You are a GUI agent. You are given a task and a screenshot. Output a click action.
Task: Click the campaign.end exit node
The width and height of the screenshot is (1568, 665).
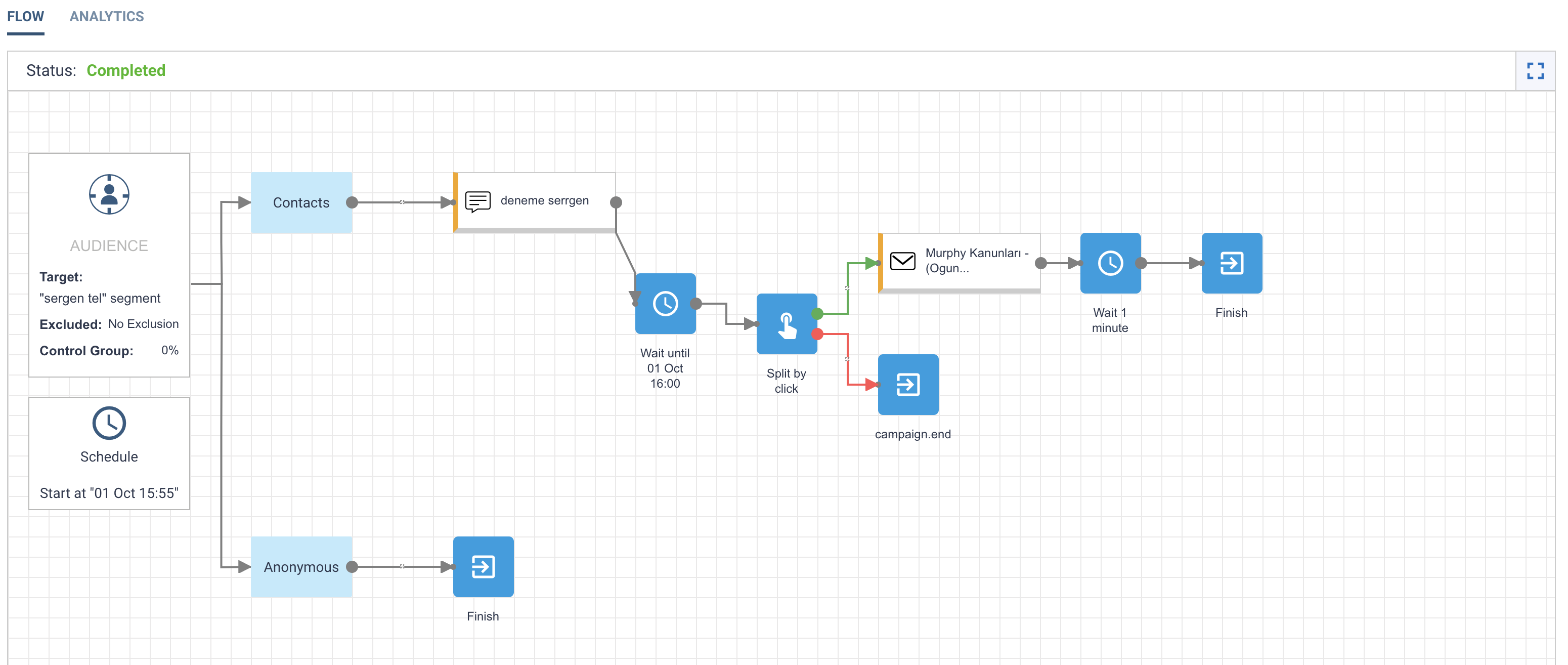tap(907, 384)
